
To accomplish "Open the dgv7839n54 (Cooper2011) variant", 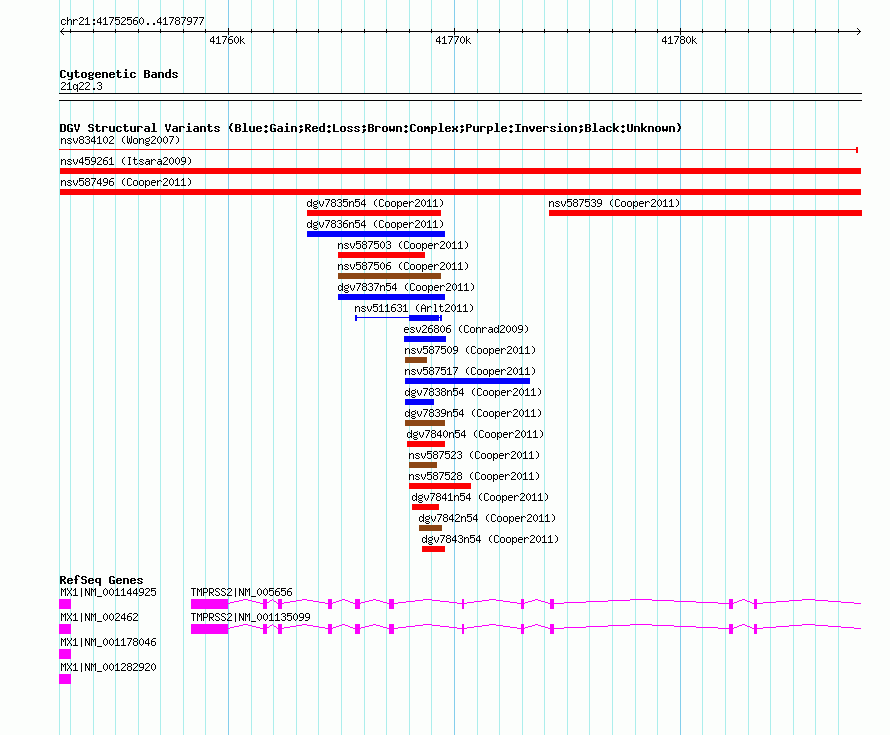I will [x=473, y=413].
